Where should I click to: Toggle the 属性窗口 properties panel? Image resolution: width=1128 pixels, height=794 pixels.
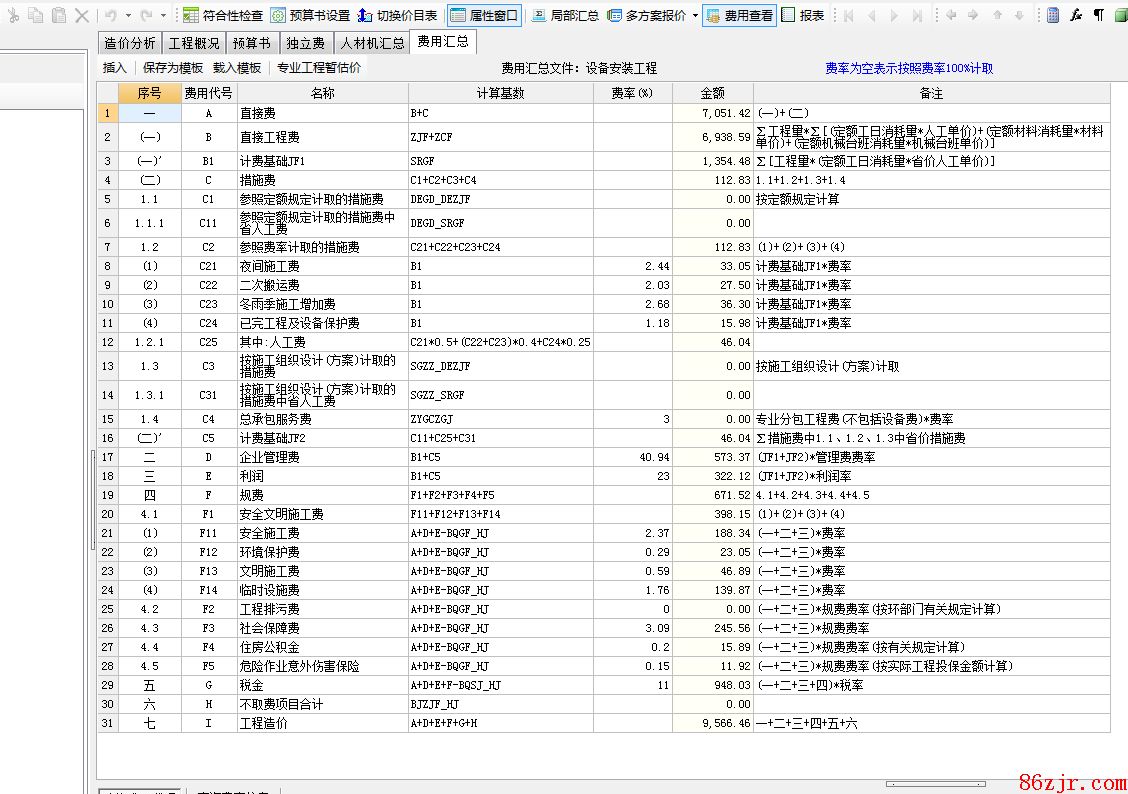coord(485,15)
